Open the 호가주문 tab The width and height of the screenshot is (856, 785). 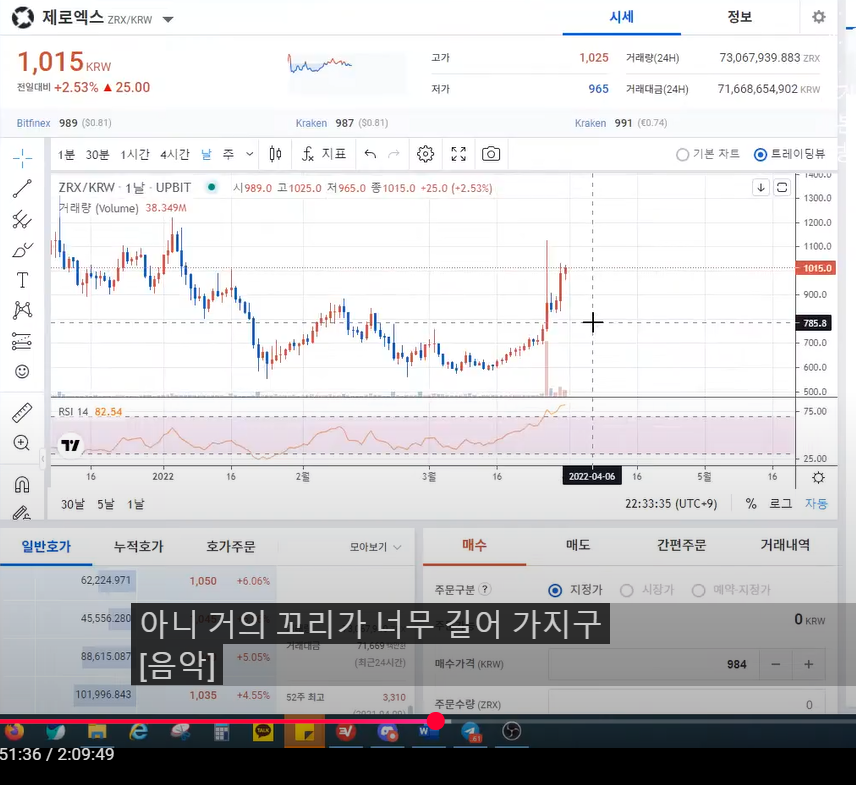click(x=230, y=546)
